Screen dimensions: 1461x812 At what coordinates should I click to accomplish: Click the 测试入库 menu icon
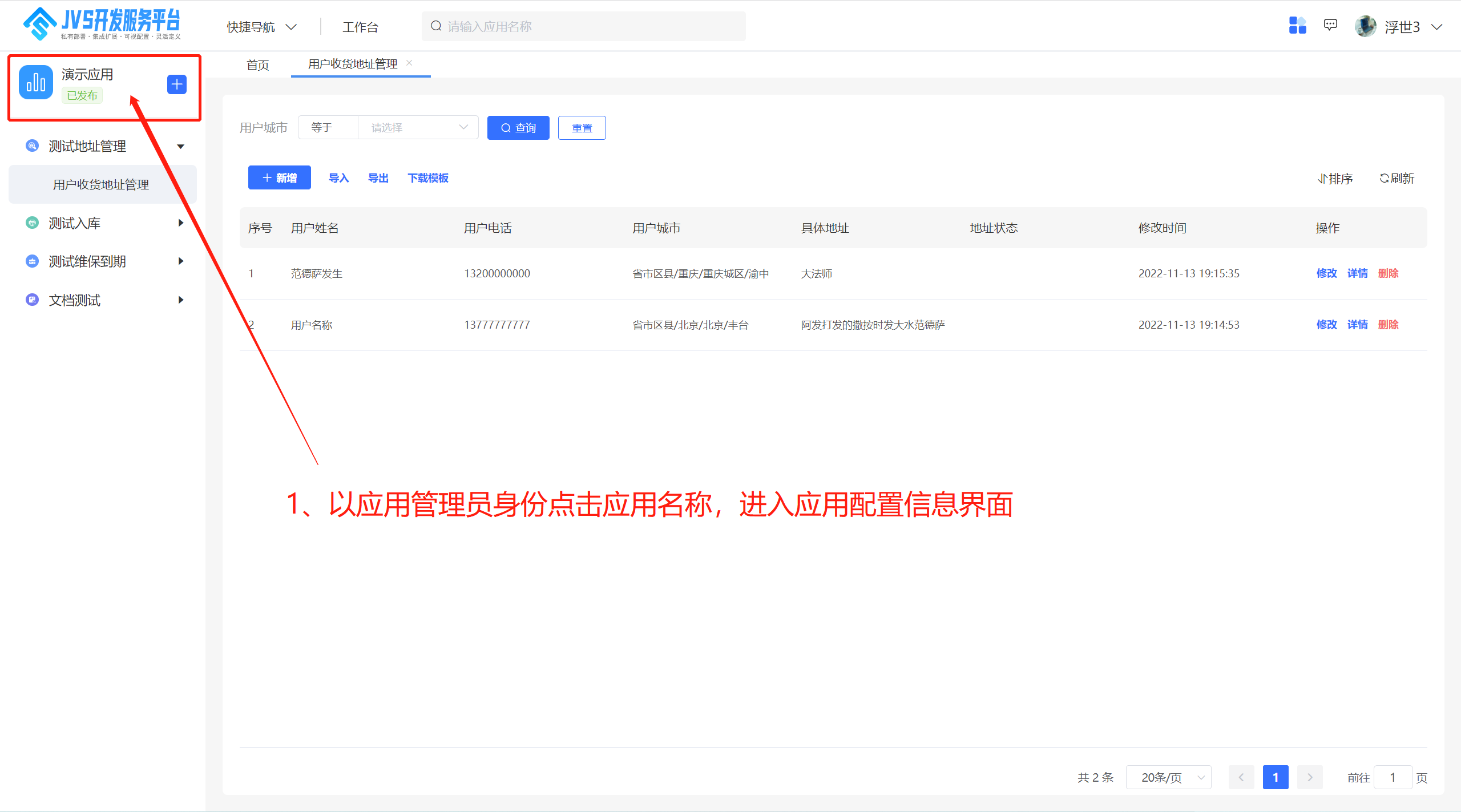click(33, 223)
